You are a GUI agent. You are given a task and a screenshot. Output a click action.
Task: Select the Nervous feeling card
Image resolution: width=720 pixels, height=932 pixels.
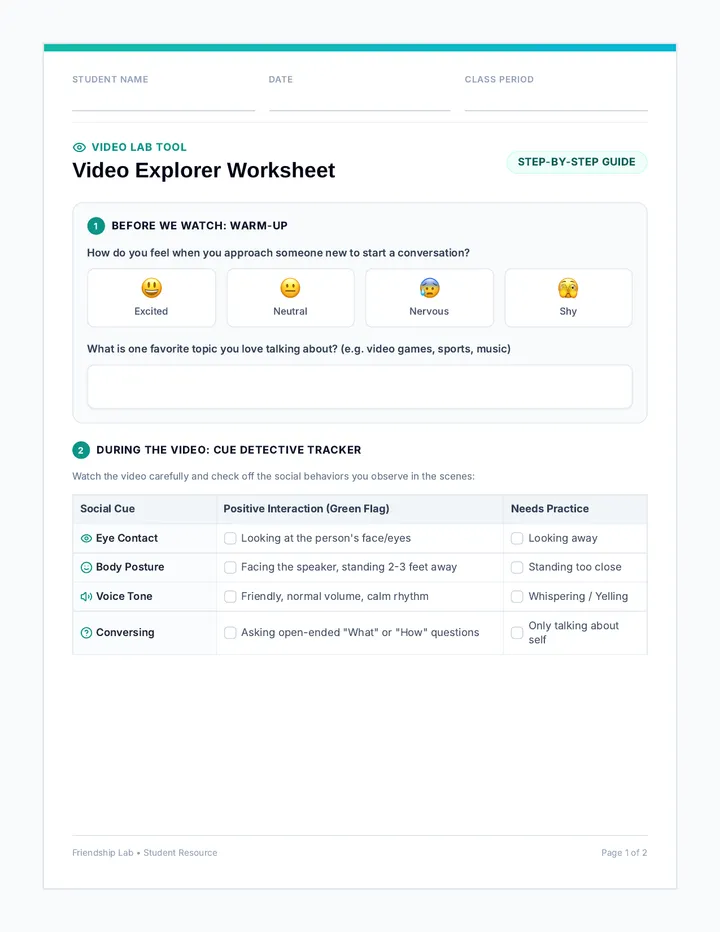[x=429, y=298]
